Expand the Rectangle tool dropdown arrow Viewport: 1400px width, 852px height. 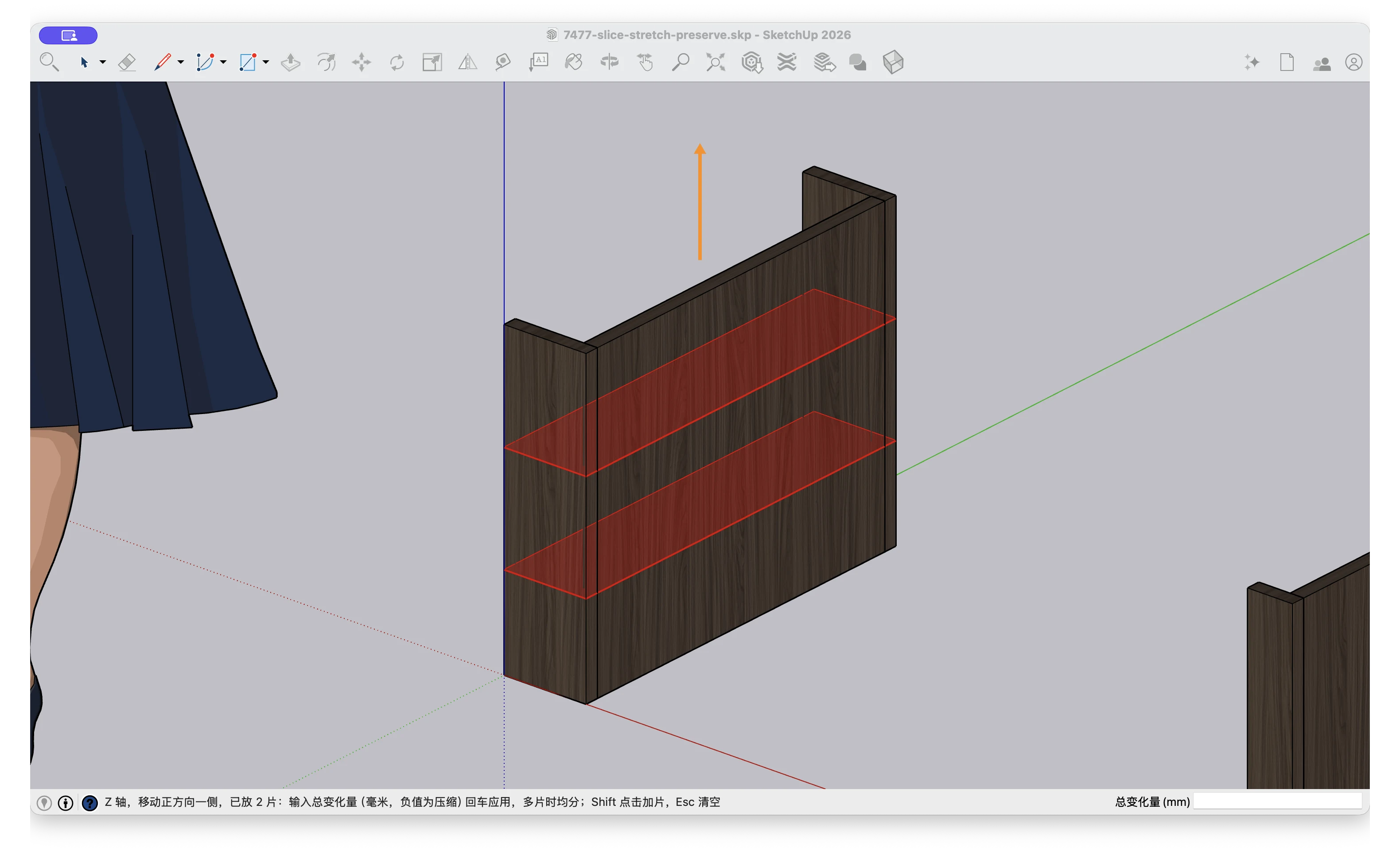(x=265, y=62)
